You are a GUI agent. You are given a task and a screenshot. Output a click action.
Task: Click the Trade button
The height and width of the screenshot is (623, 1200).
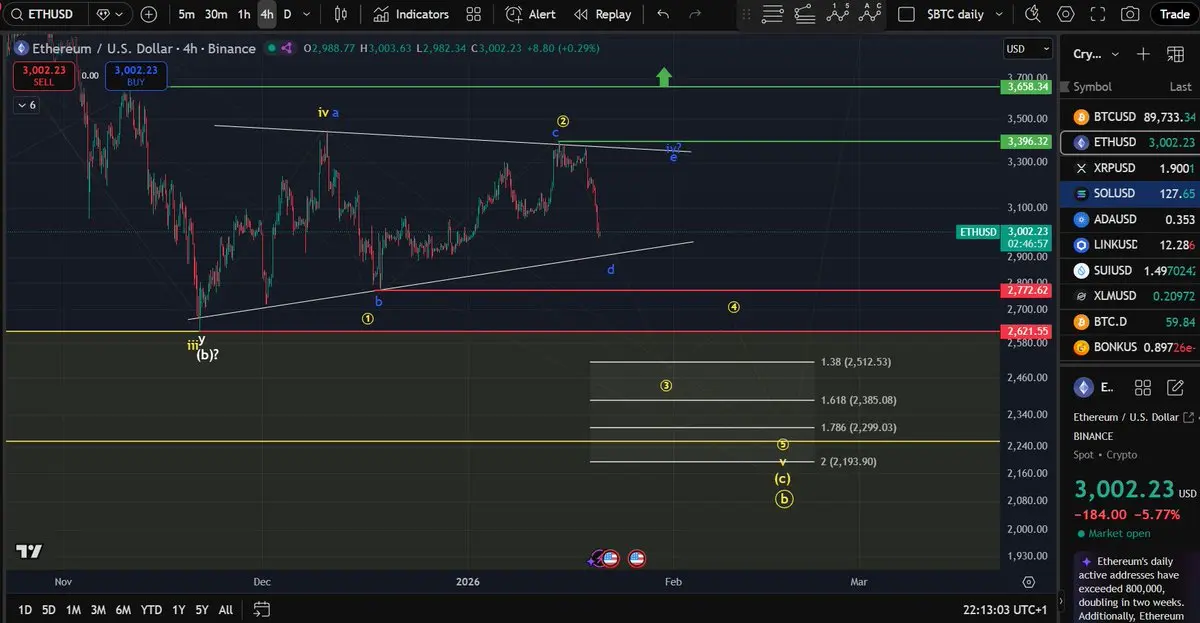click(1174, 14)
